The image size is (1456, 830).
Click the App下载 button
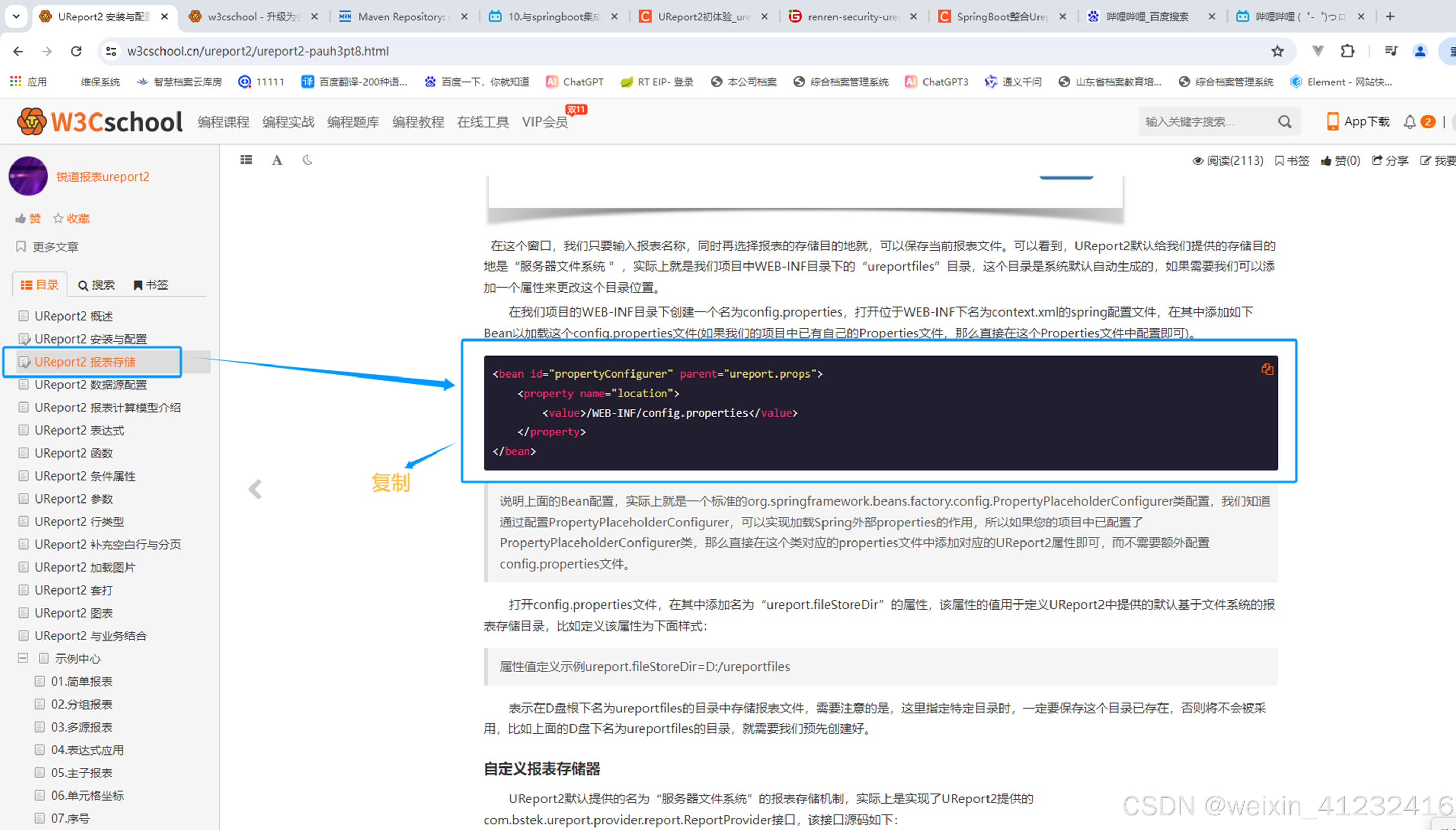[1358, 121]
